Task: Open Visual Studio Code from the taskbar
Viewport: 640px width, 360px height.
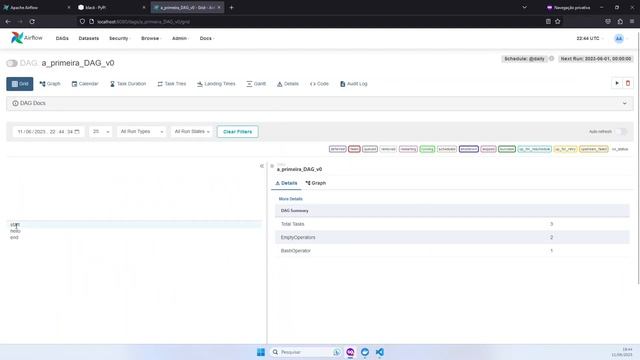Action: 380,352
